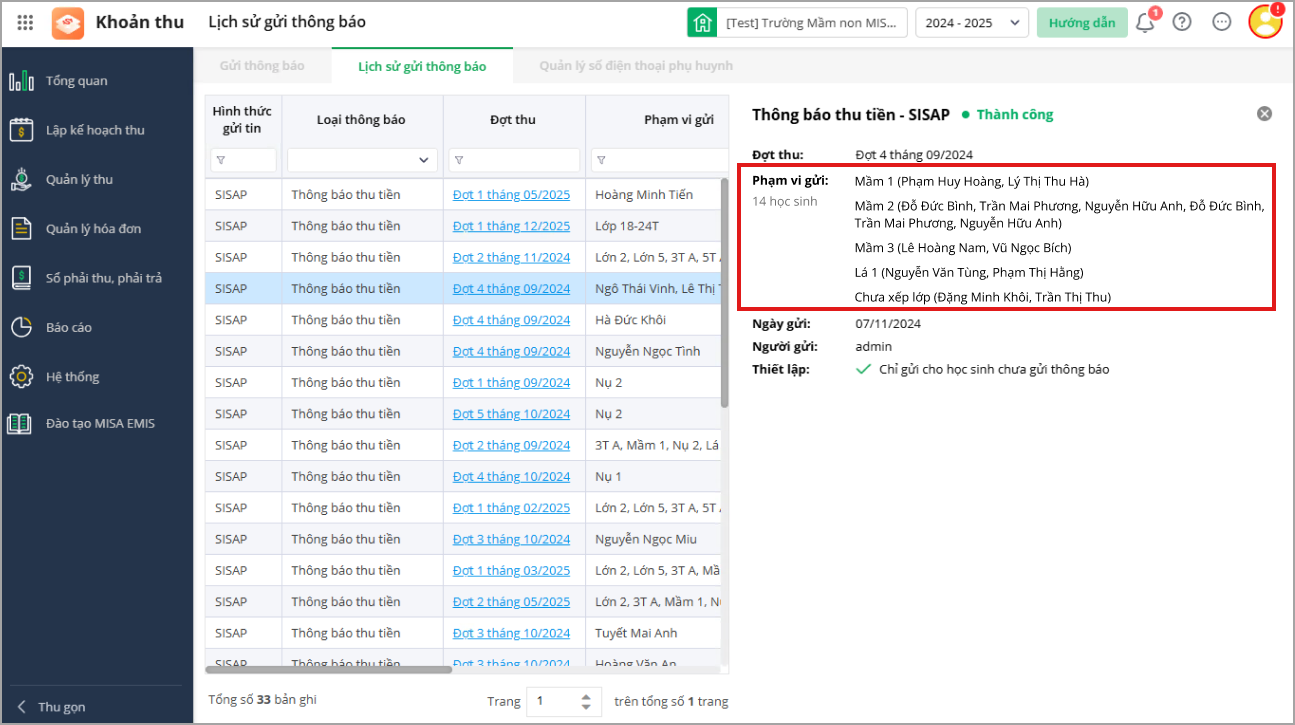1295x725 pixels.
Task: Open link Đợt 1 tháng 12/2025
Action: (511, 226)
